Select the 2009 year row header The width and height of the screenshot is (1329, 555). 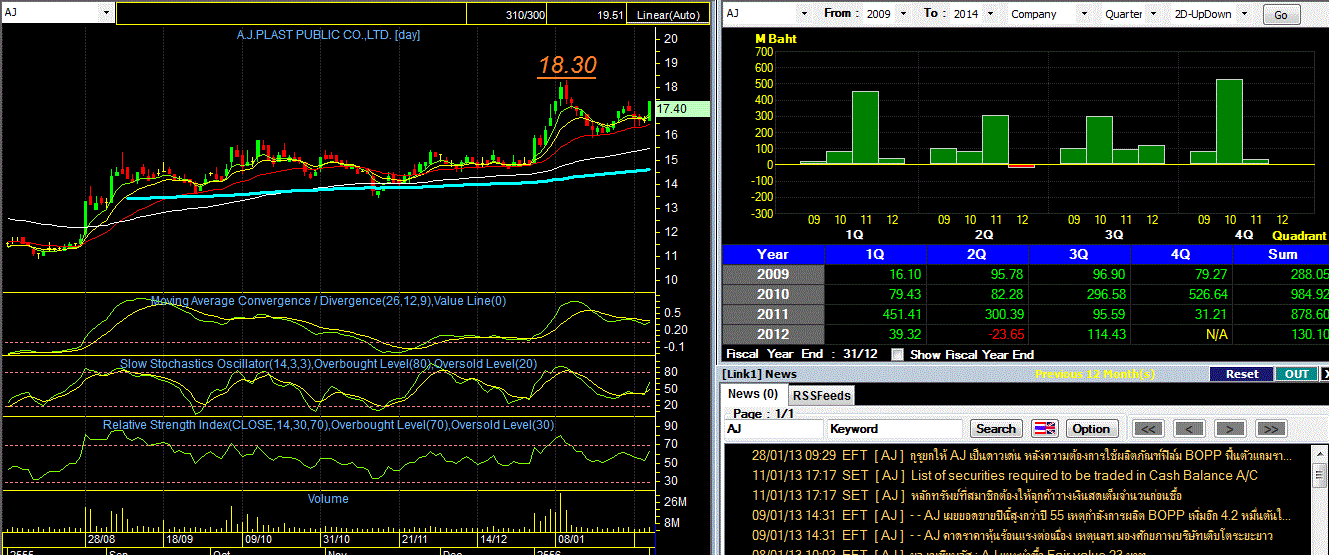coord(773,274)
